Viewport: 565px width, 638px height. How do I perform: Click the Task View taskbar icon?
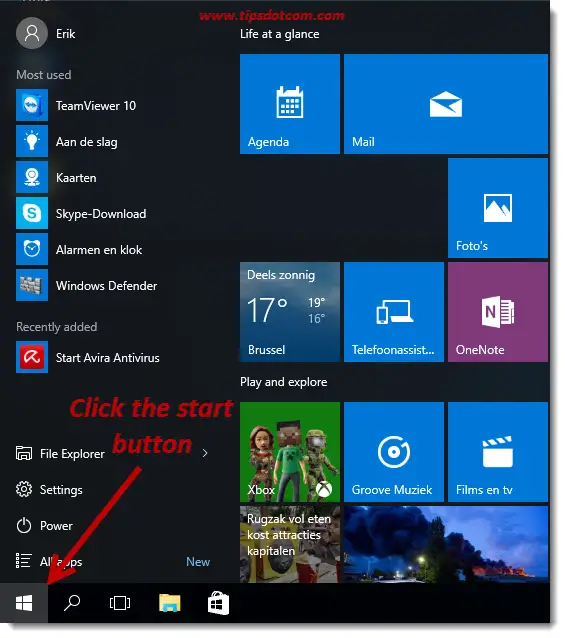click(120, 603)
